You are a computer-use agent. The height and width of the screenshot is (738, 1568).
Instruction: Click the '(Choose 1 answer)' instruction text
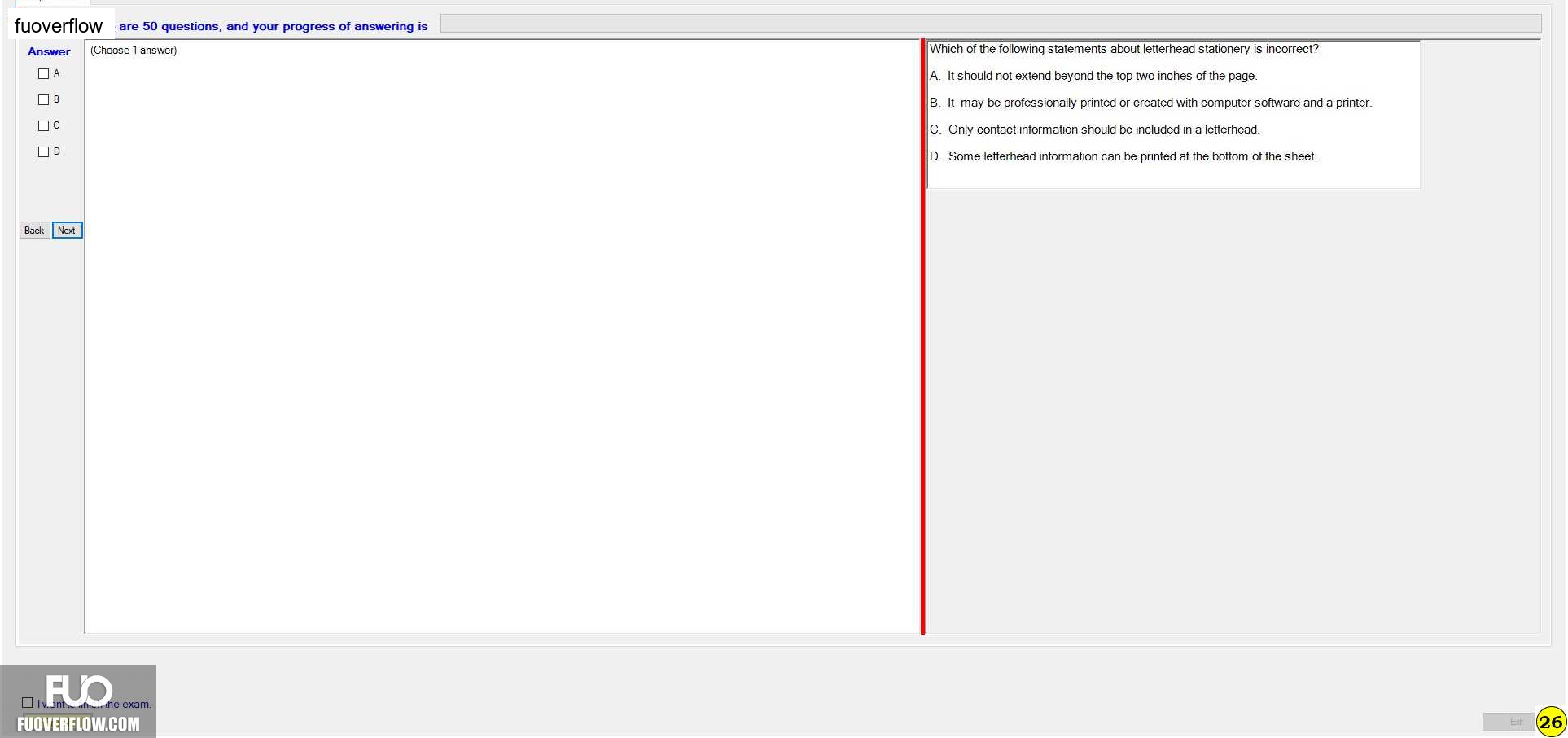pyautogui.click(x=134, y=51)
